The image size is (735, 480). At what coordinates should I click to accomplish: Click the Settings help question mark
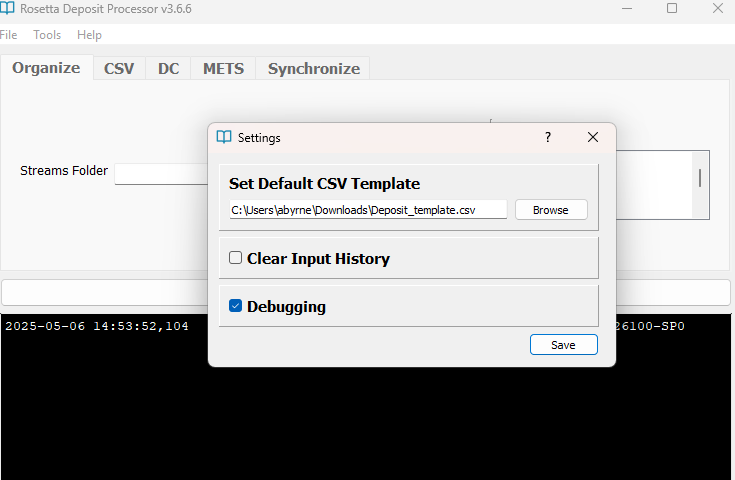pyautogui.click(x=547, y=138)
